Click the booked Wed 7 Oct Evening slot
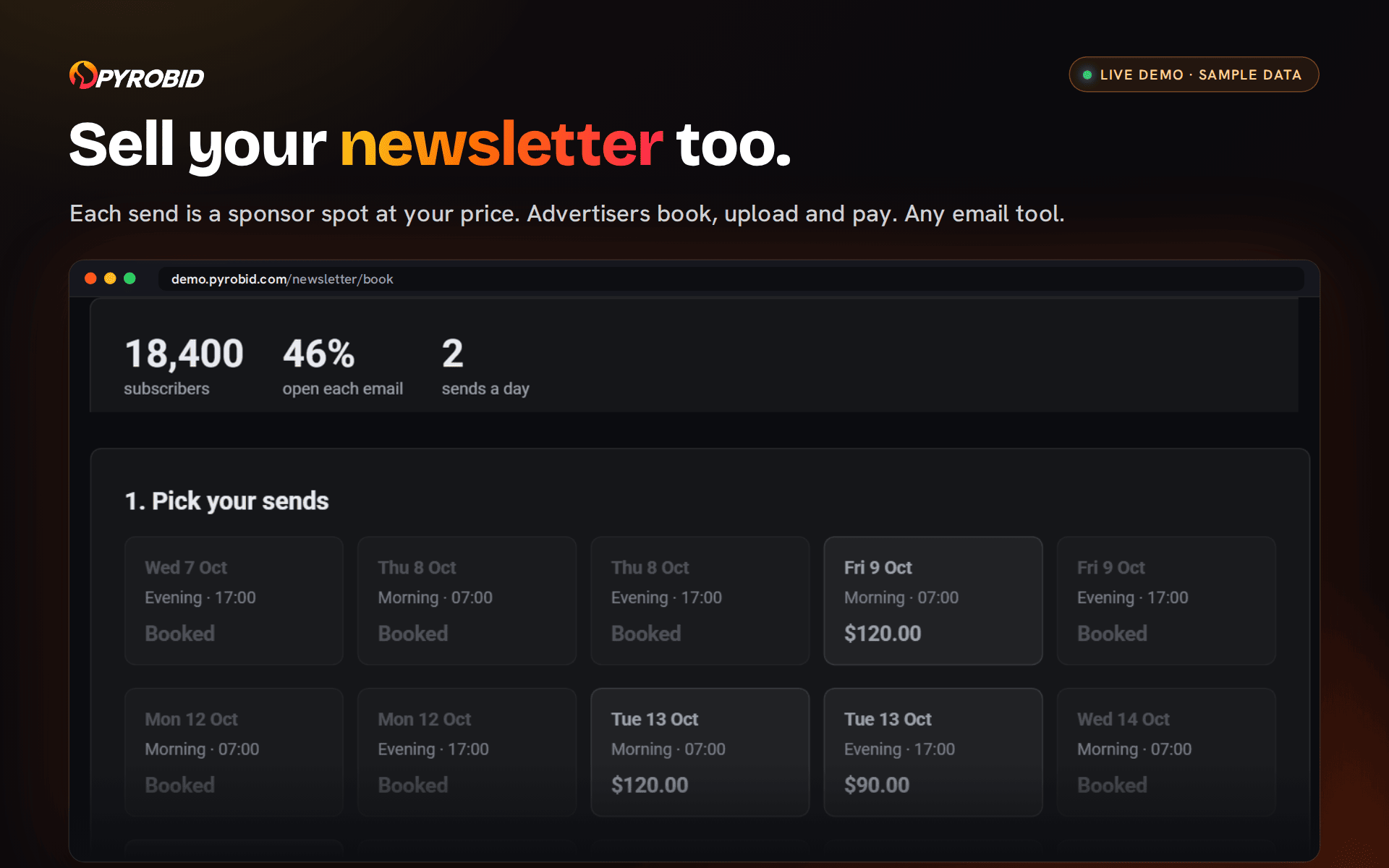The image size is (1389, 868). [234, 600]
